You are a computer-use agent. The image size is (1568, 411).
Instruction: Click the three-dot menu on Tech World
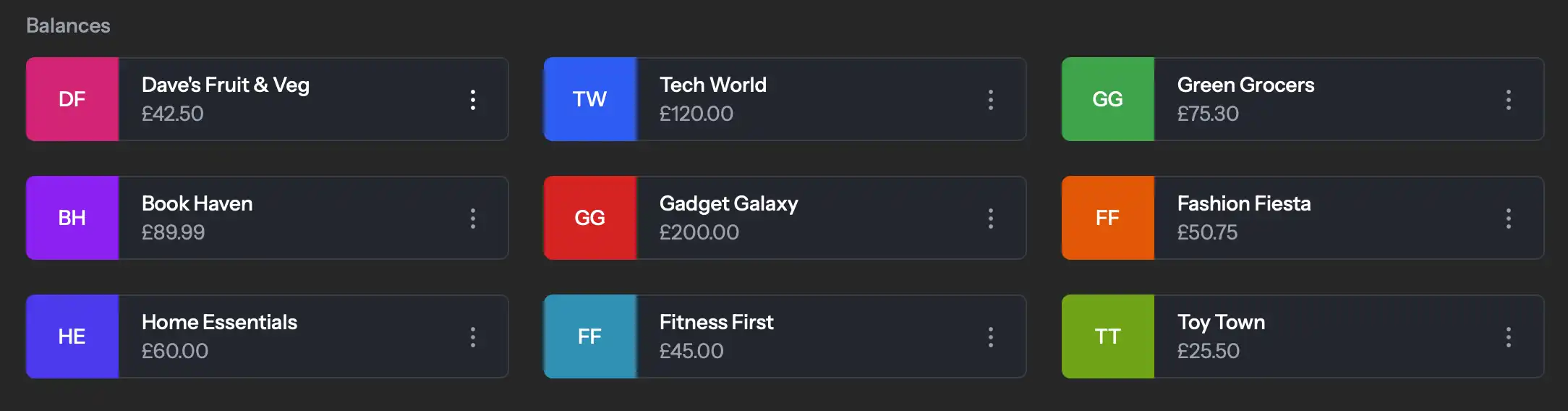click(991, 100)
